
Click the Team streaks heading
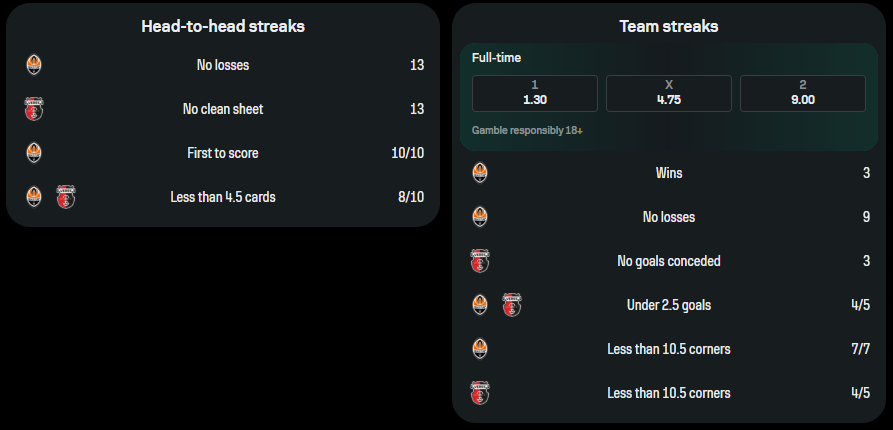(x=669, y=26)
